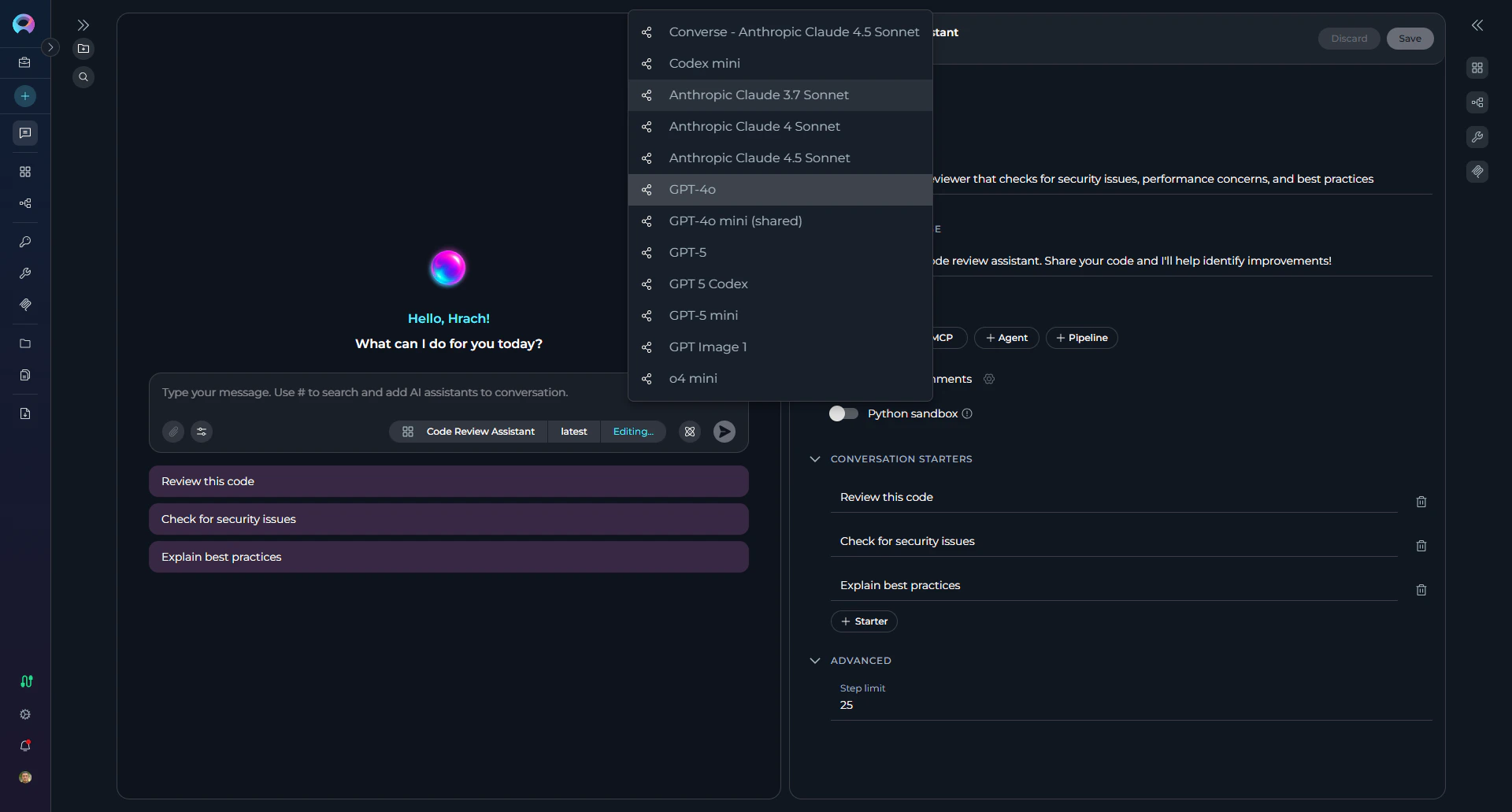Attach a file with the paperclip icon
Screen dimensions: 1512x812
[x=172, y=431]
